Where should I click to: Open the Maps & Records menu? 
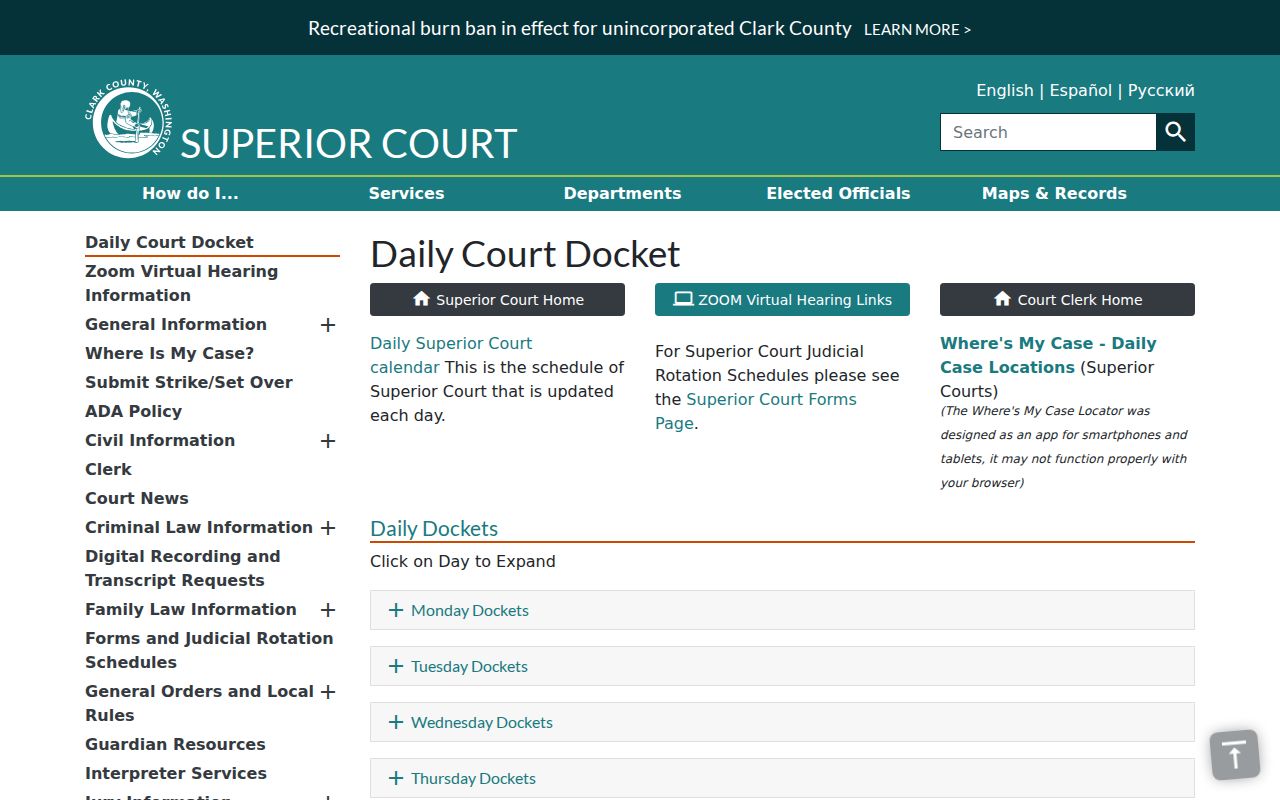[1054, 194]
